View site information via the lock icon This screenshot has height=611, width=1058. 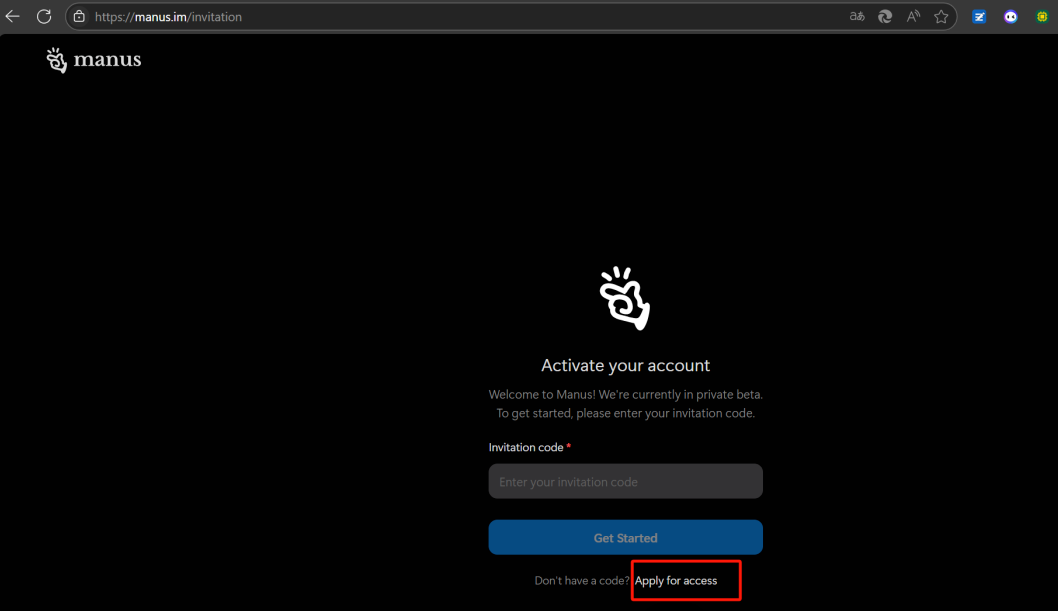[79, 17]
